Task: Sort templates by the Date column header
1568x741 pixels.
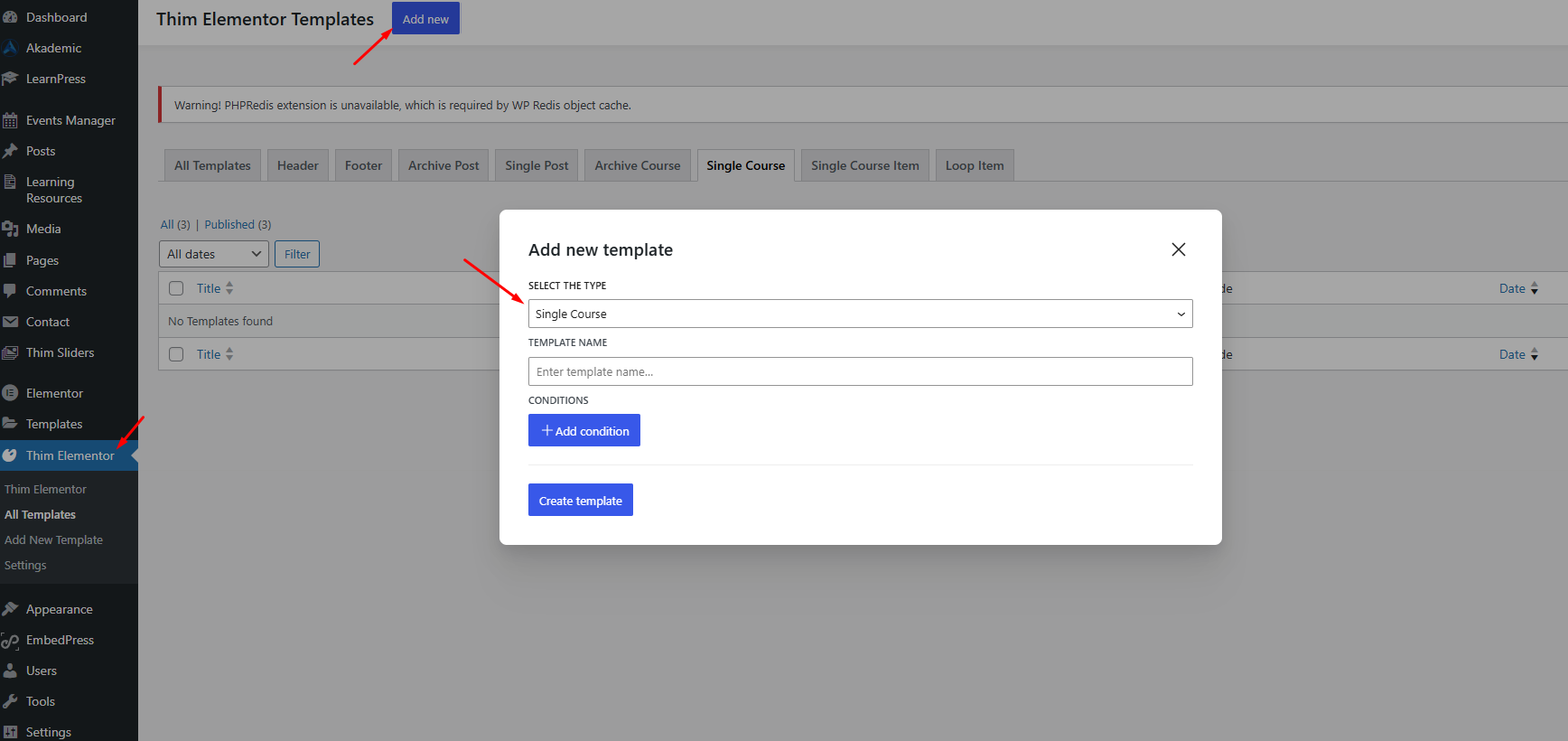Action: 1512,288
